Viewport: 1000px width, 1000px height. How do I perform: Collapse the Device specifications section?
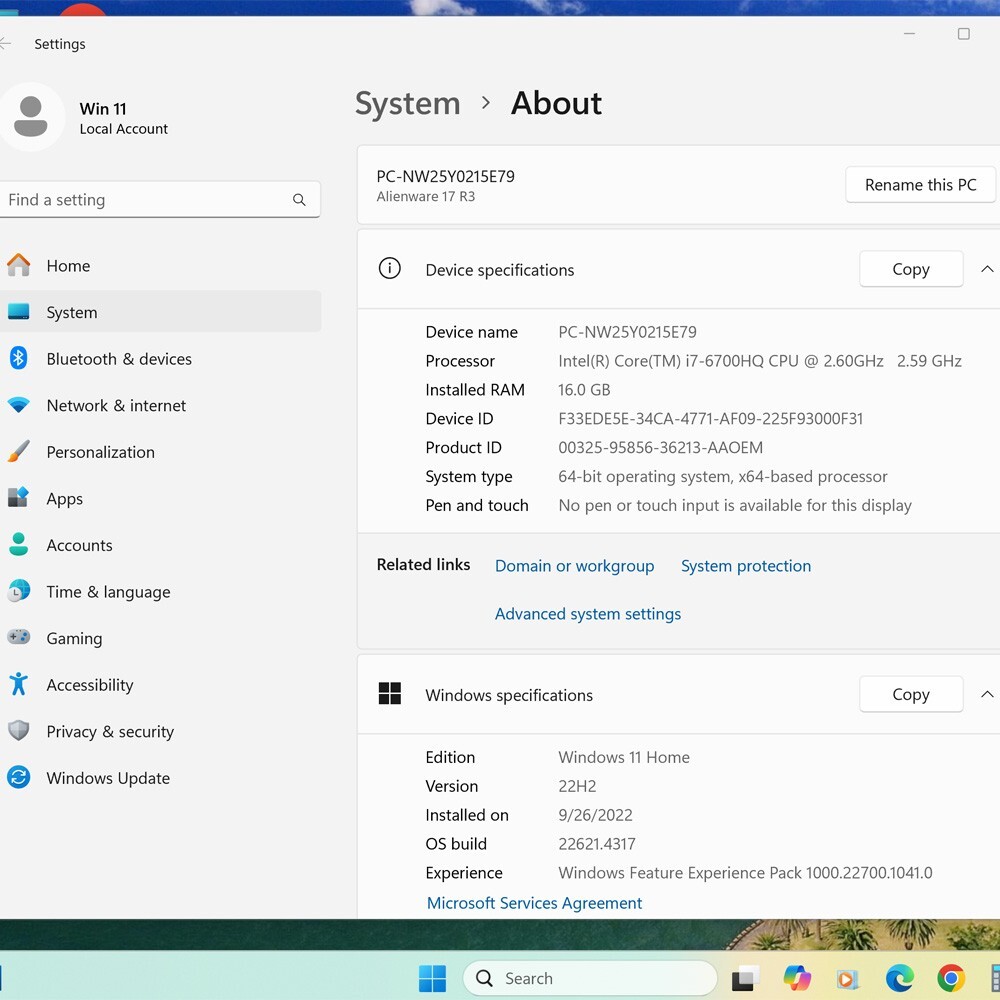[987, 269]
